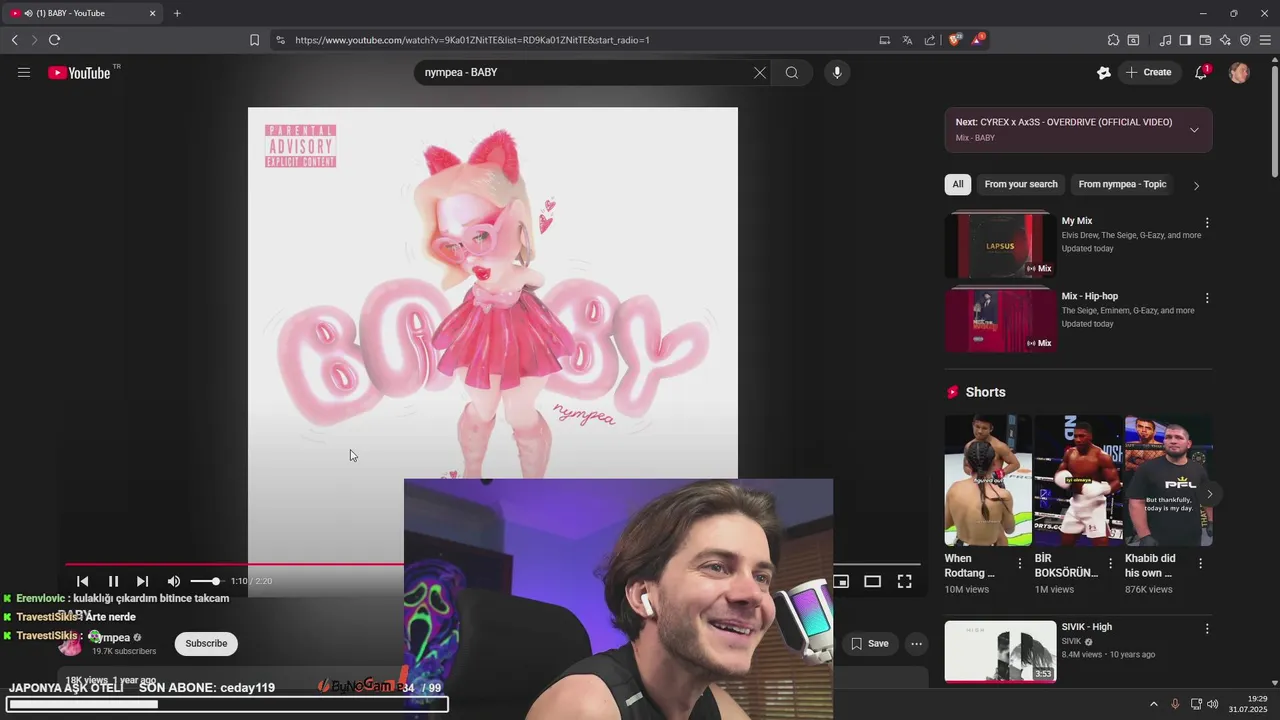Click the magnifier search button
The image size is (1280, 720).
[x=792, y=72]
